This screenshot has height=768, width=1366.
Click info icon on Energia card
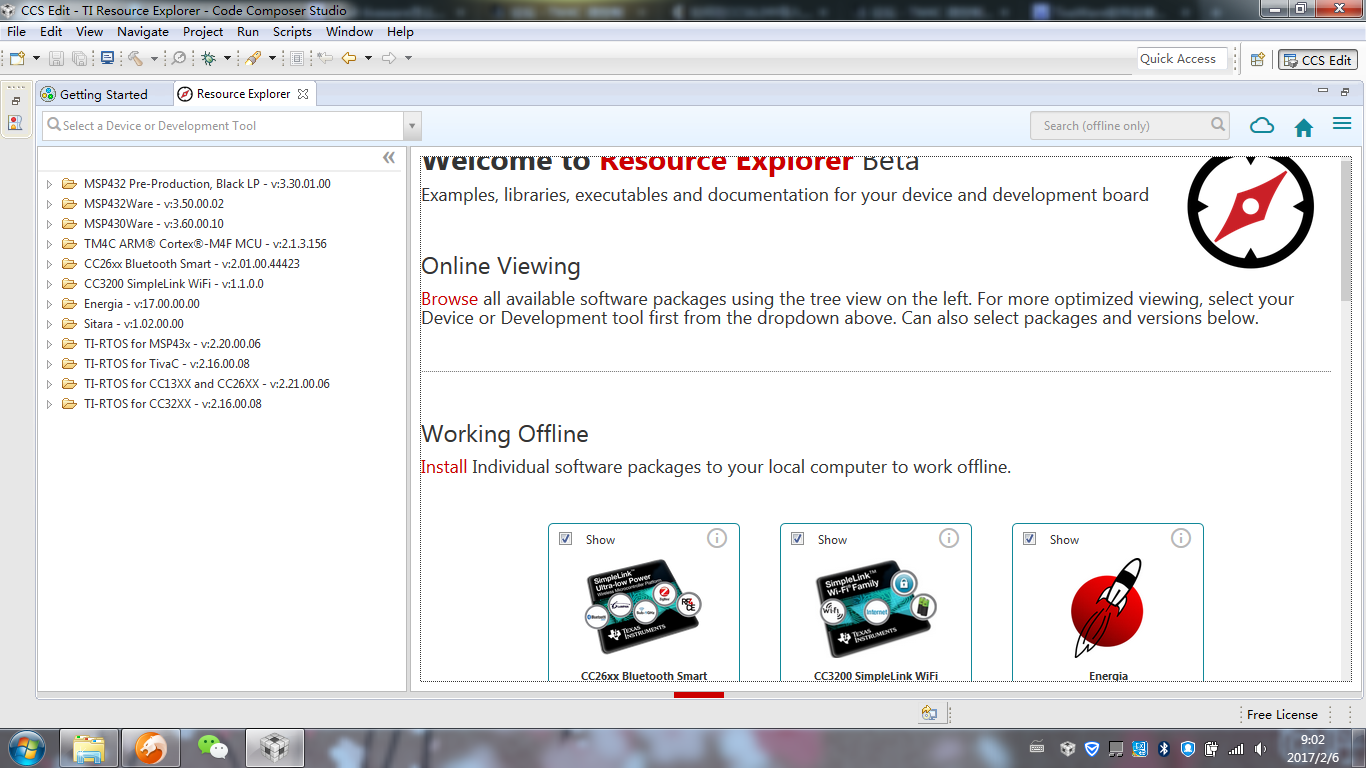click(x=1181, y=538)
